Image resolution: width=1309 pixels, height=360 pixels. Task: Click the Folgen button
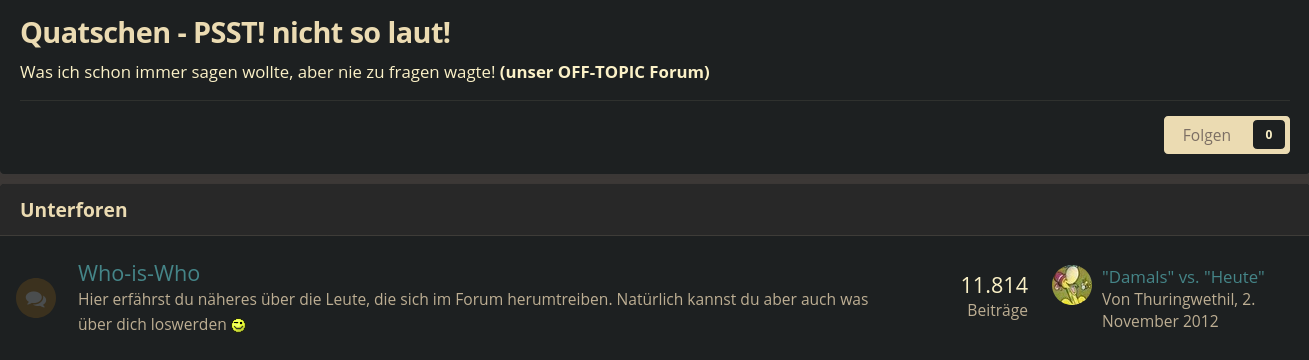(x=1226, y=135)
